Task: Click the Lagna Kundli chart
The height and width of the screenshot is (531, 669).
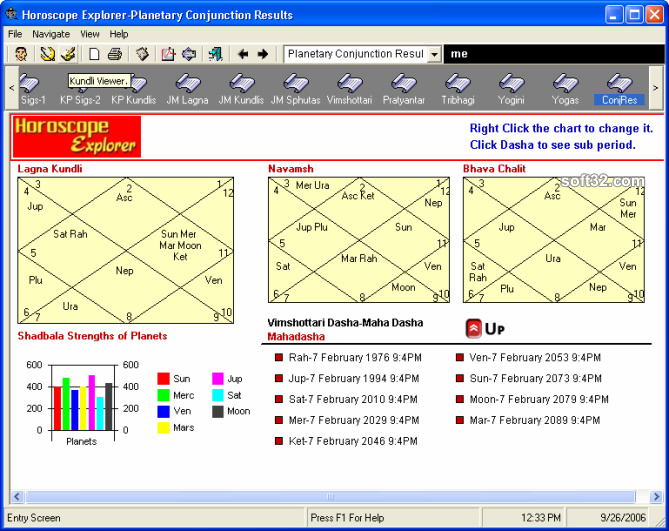Action: [125, 250]
